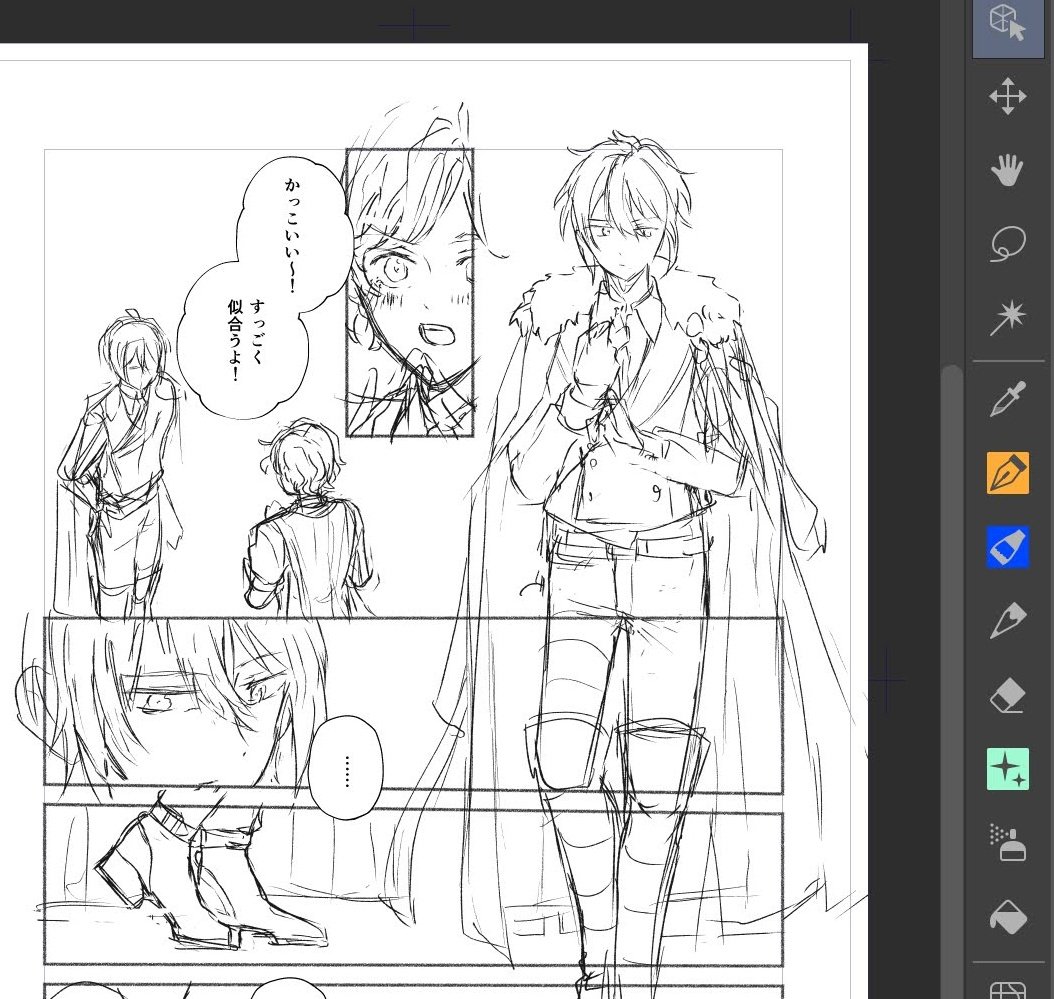Viewport: 1054px width, 999px height.
Task: Select the Fill bucket tool
Action: click(1008, 917)
